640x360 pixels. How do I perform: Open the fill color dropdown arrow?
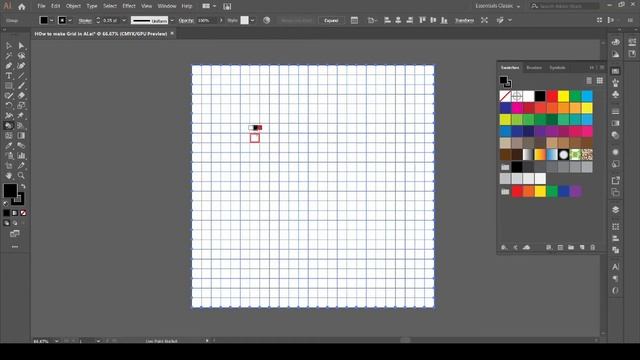pyautogui.click(x=52, y=20)
